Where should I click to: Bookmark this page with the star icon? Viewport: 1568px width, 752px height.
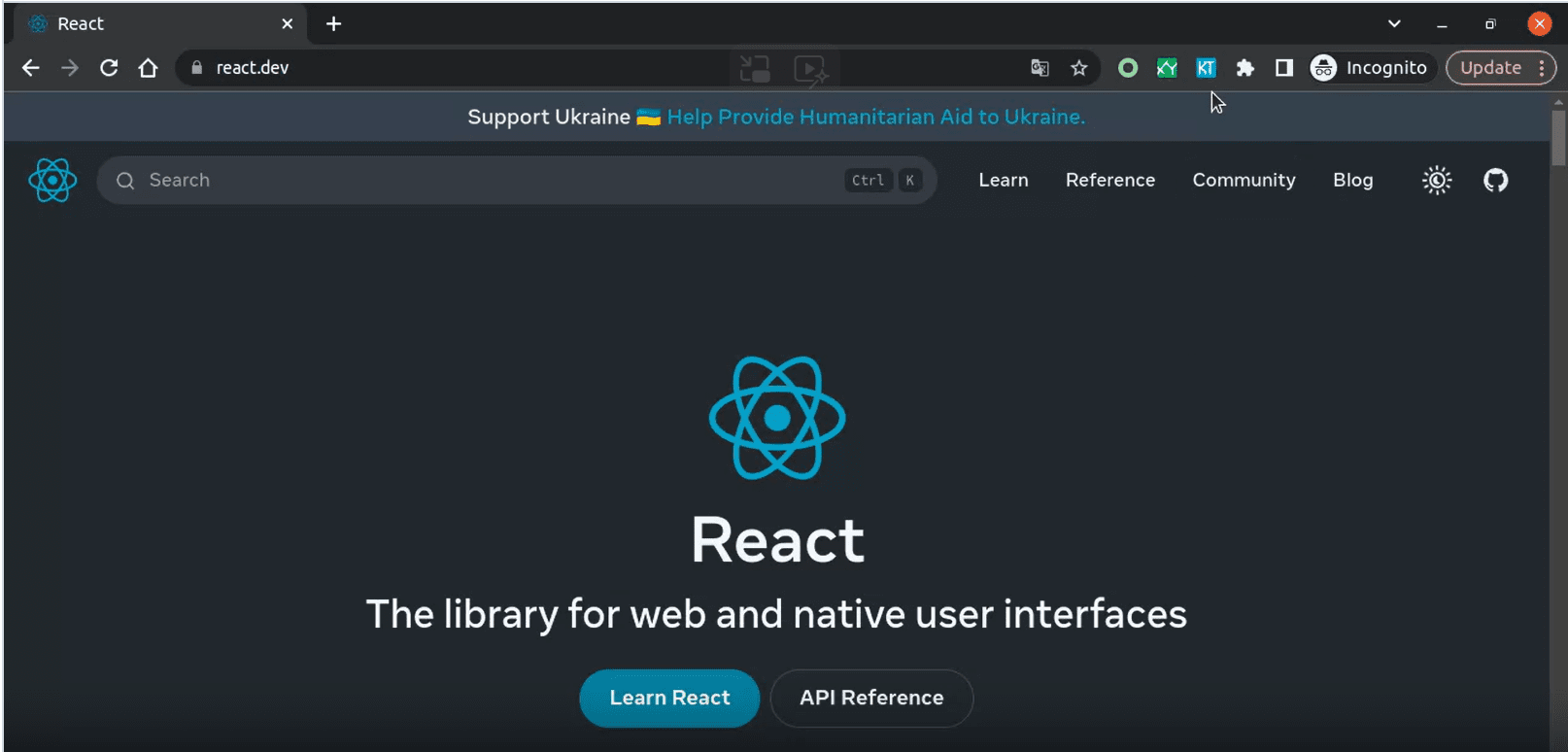click(1078, 68)
